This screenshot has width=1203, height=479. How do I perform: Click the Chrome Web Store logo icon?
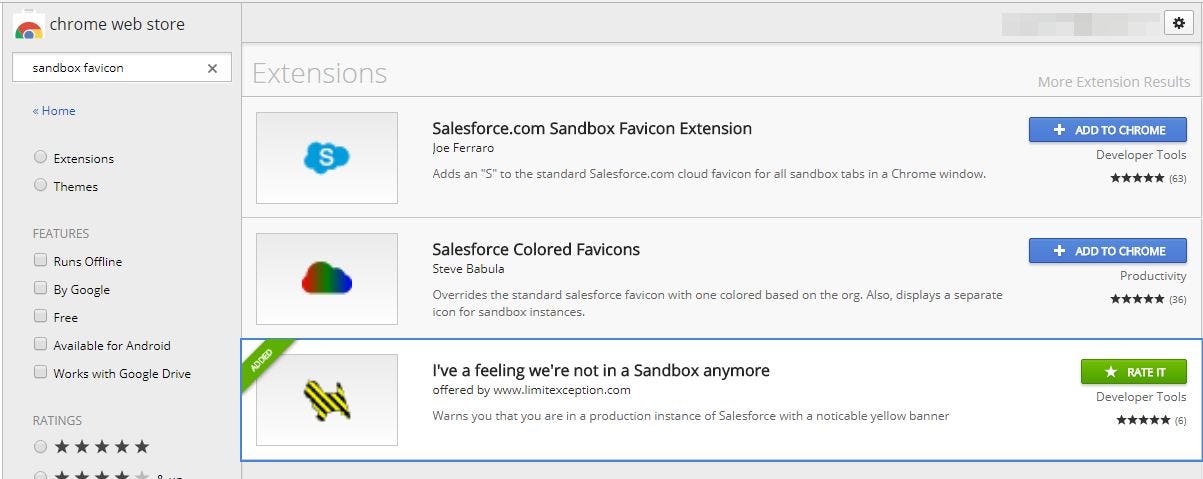(29, 25)
